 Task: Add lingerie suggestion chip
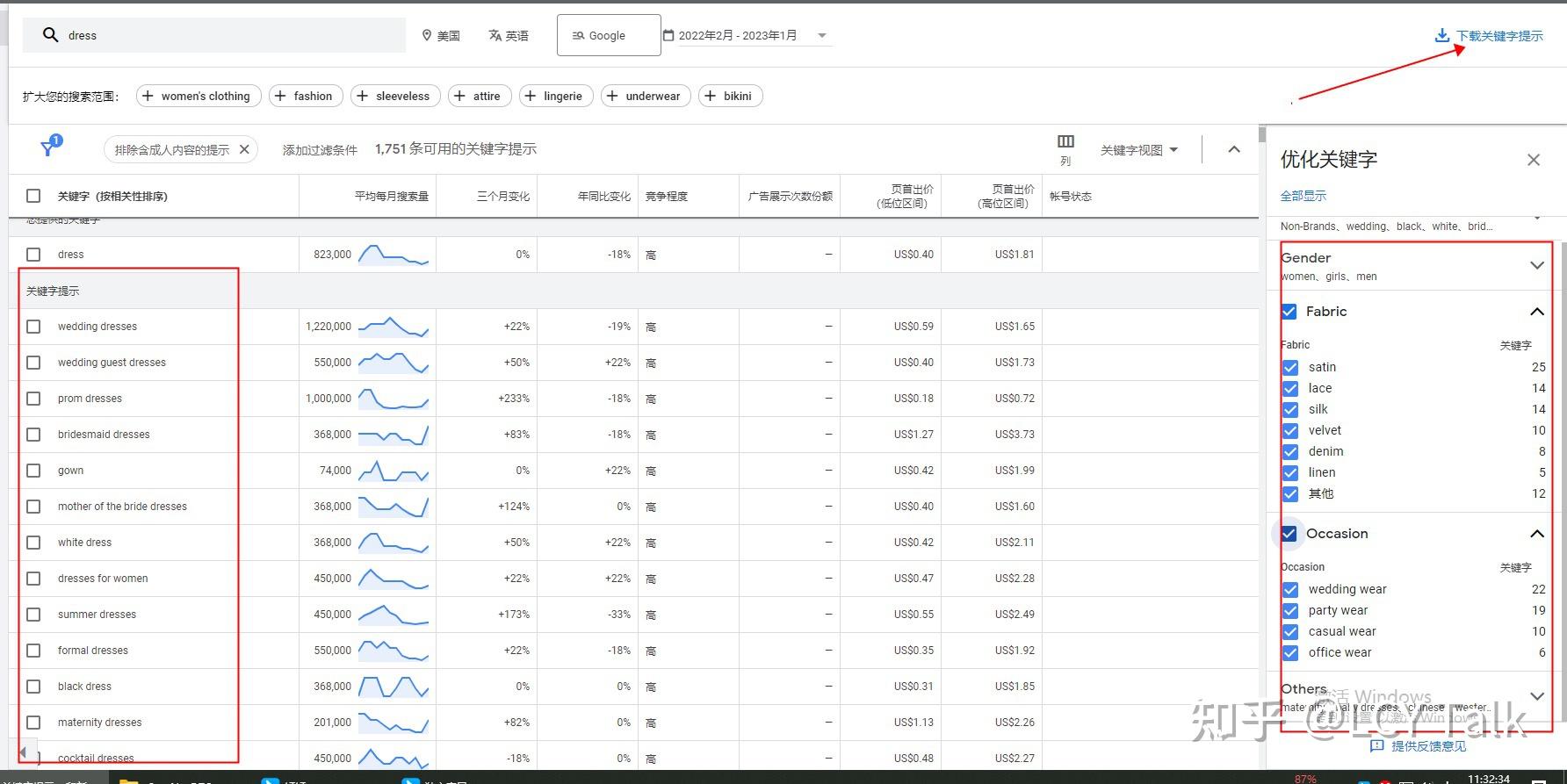click(556, 96)
